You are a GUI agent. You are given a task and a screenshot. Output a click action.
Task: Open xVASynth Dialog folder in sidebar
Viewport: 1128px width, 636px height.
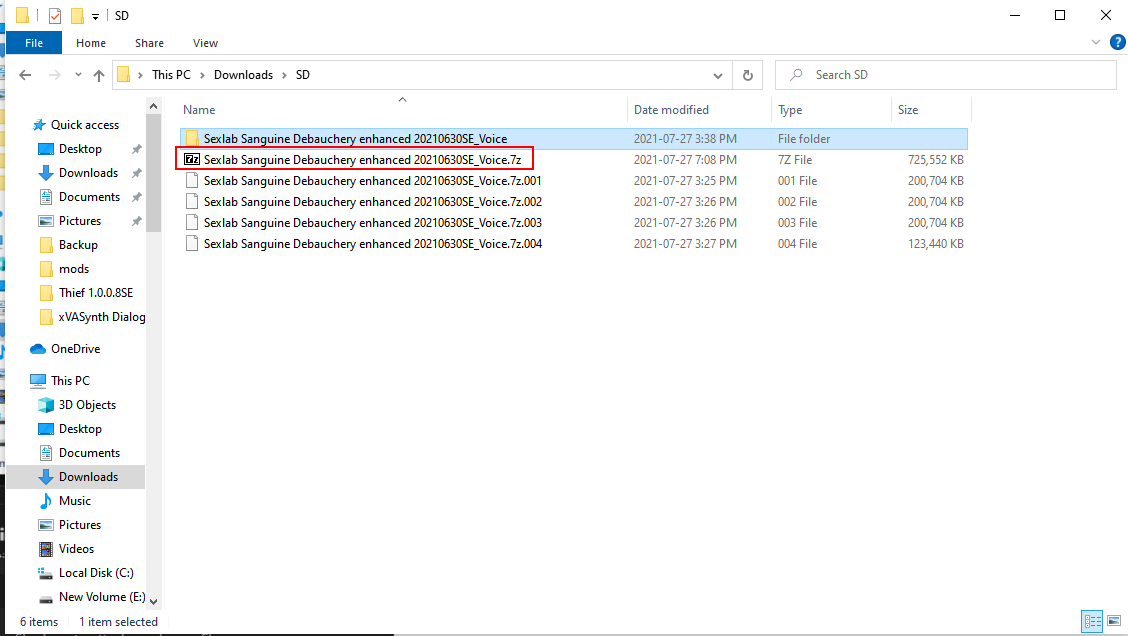coord(101,317)
